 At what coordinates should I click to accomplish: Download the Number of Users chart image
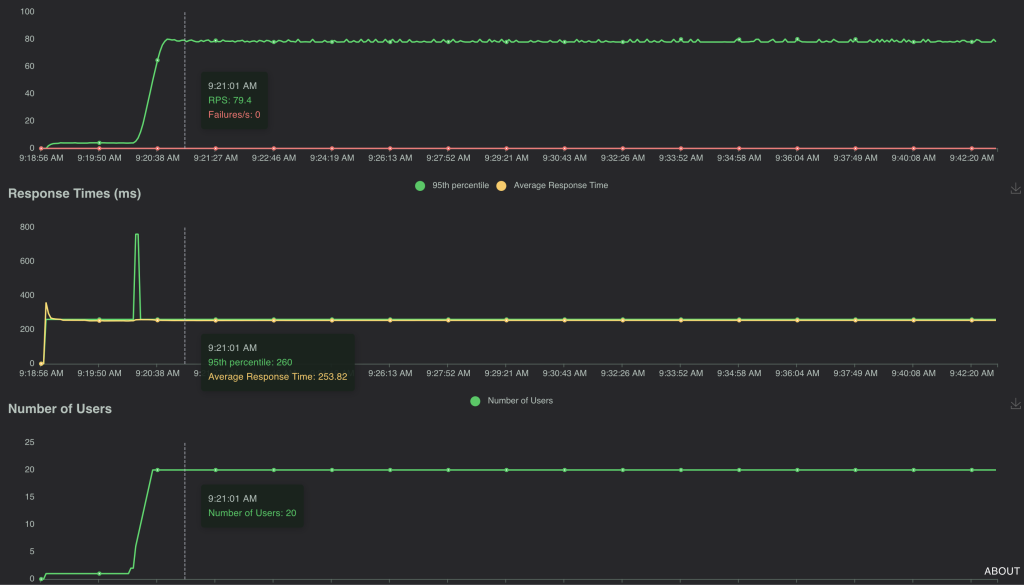[1016, 403]
